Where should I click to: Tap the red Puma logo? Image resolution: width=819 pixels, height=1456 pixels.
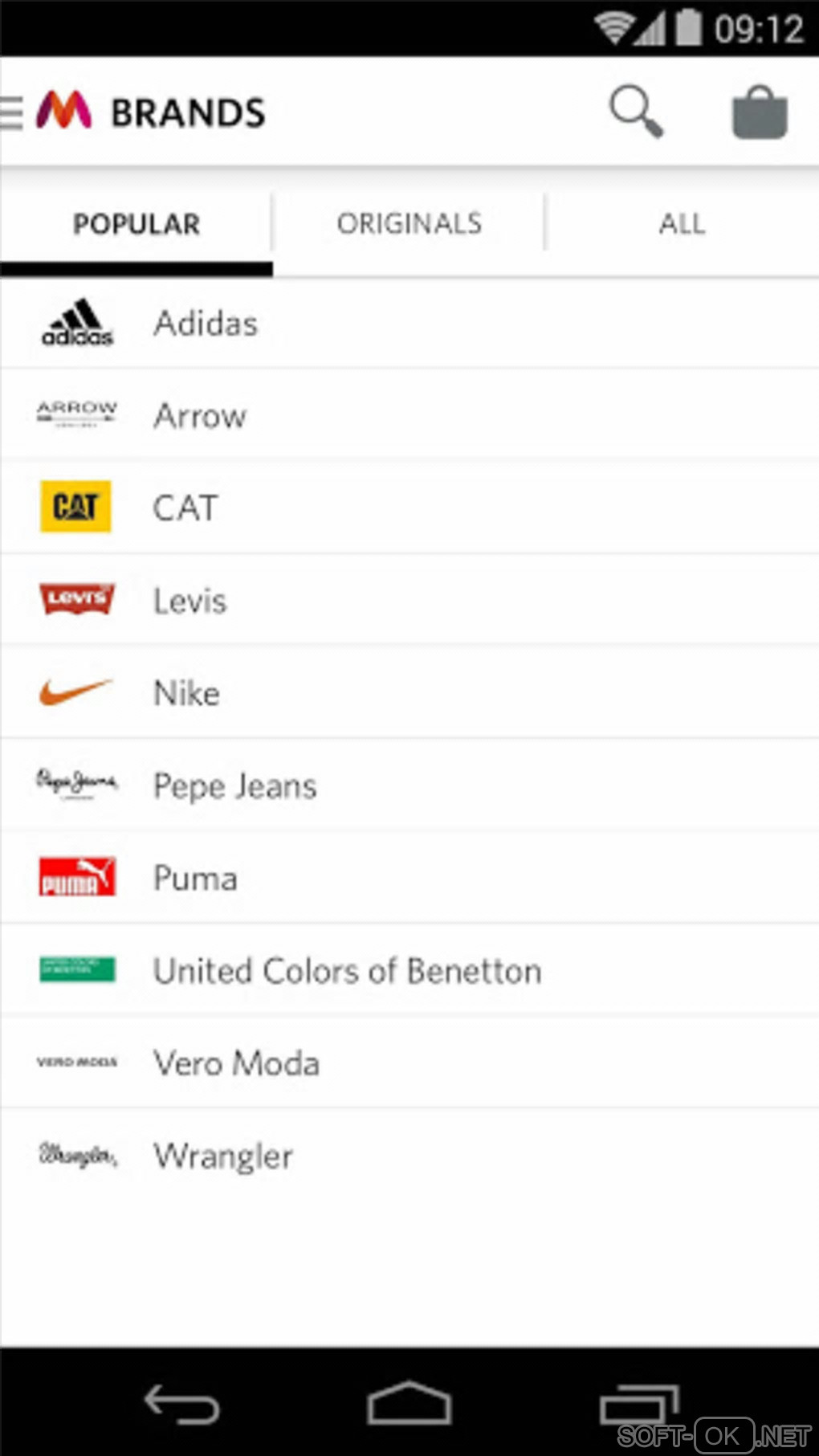point(77,877)
